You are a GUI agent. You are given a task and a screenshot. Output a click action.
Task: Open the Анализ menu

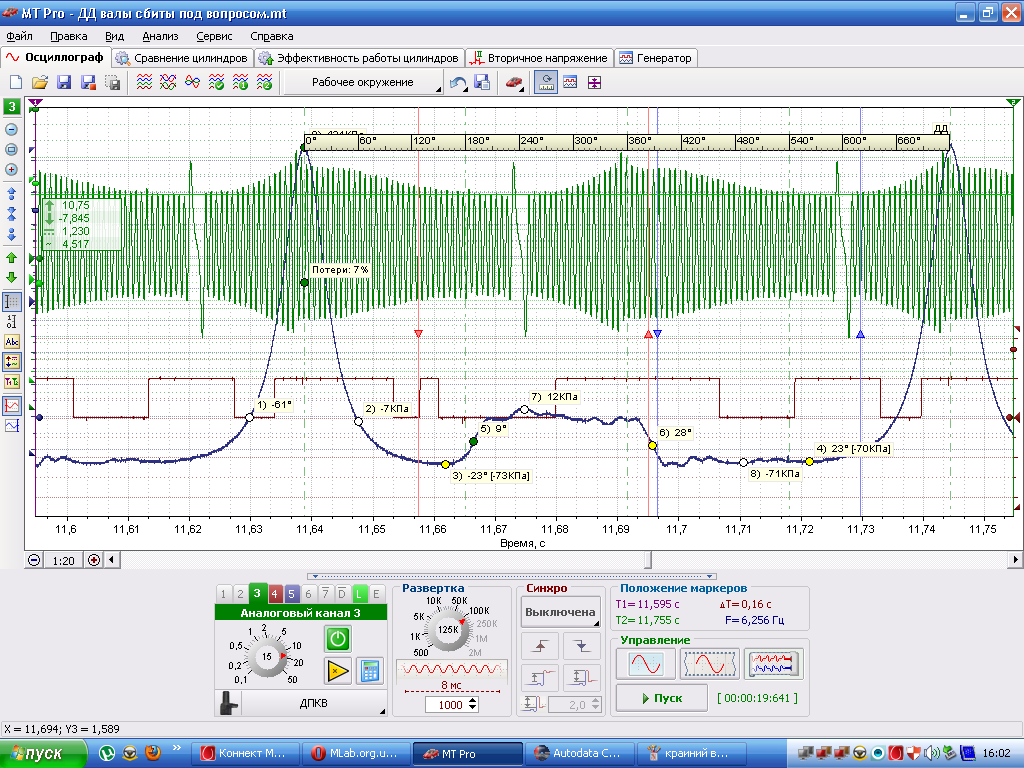160,37
